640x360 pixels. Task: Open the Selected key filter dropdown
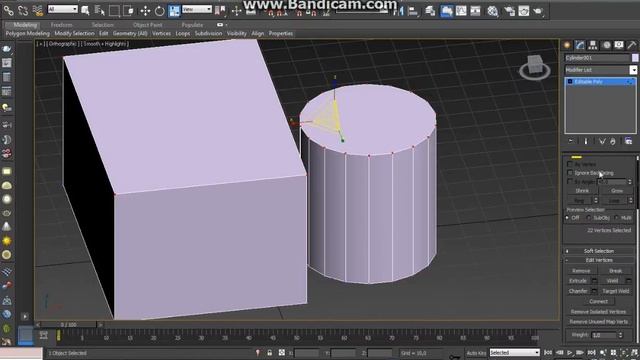coord(514,353)
